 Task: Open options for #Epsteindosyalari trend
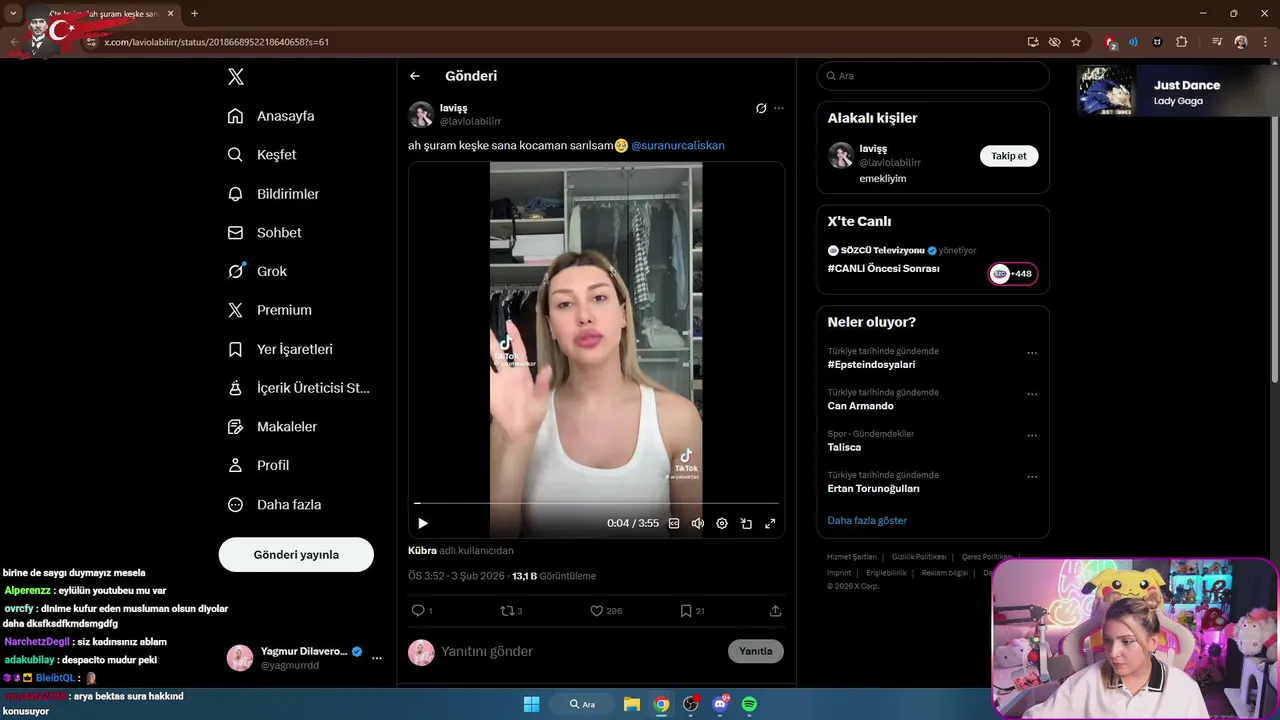[1032, 353]
